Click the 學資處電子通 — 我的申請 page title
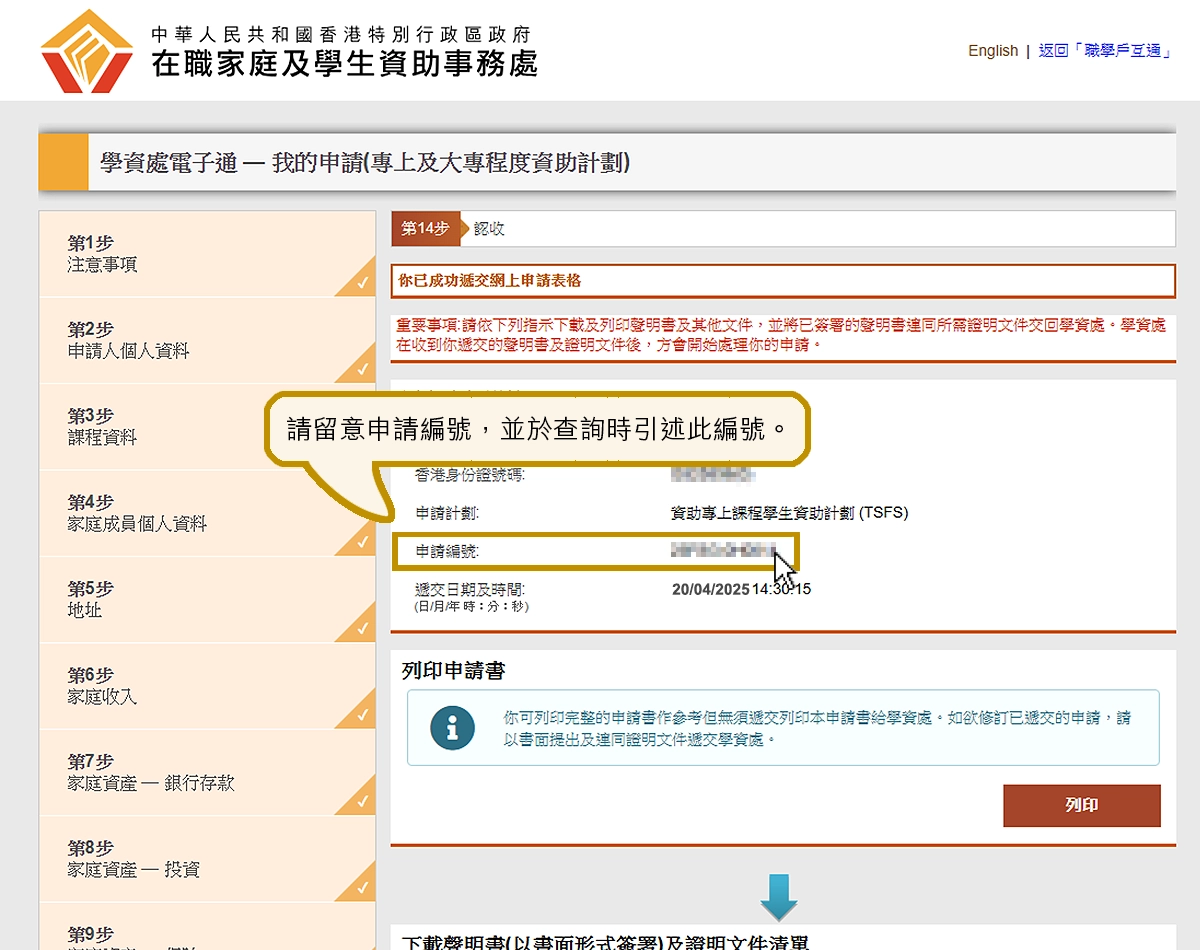The image size is (1200, 950). (x=365, y=162)
